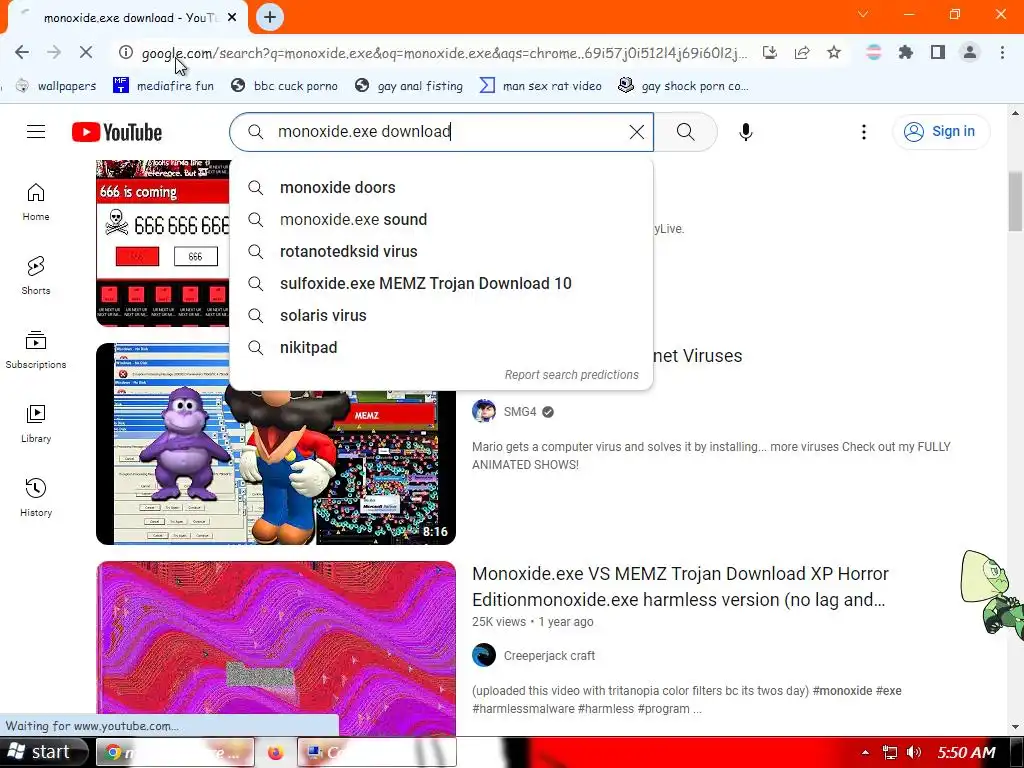Open the Windows start button
This screenshot has width=1024, height=768.
(x=44, y=752)
